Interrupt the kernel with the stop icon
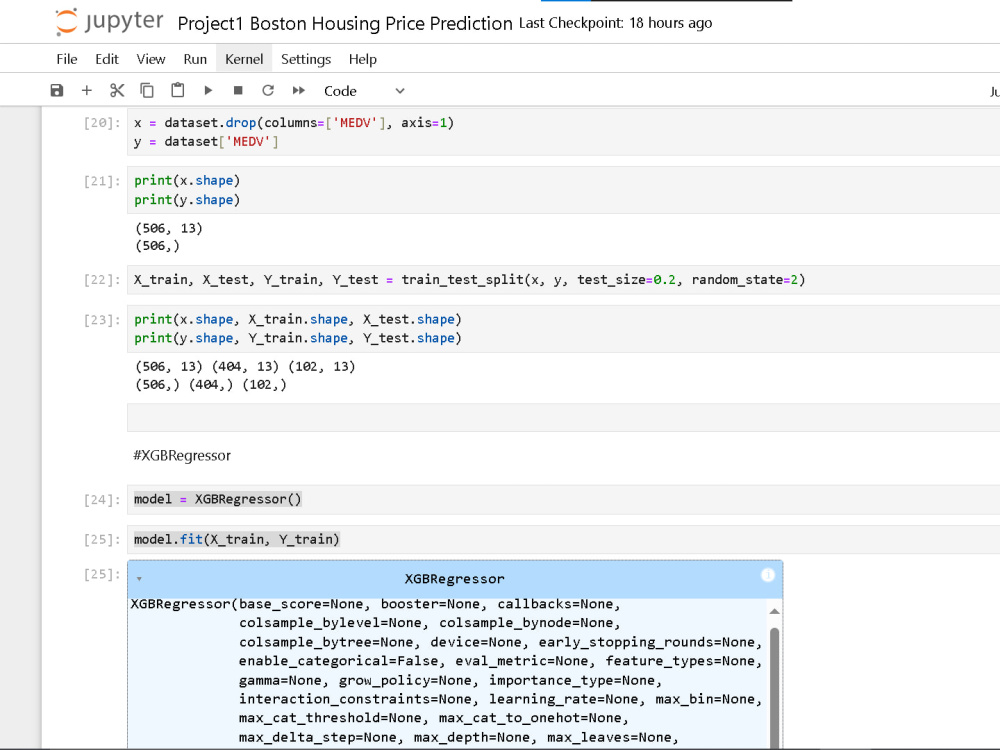The image size is (1000, 750). coord(238,91)
